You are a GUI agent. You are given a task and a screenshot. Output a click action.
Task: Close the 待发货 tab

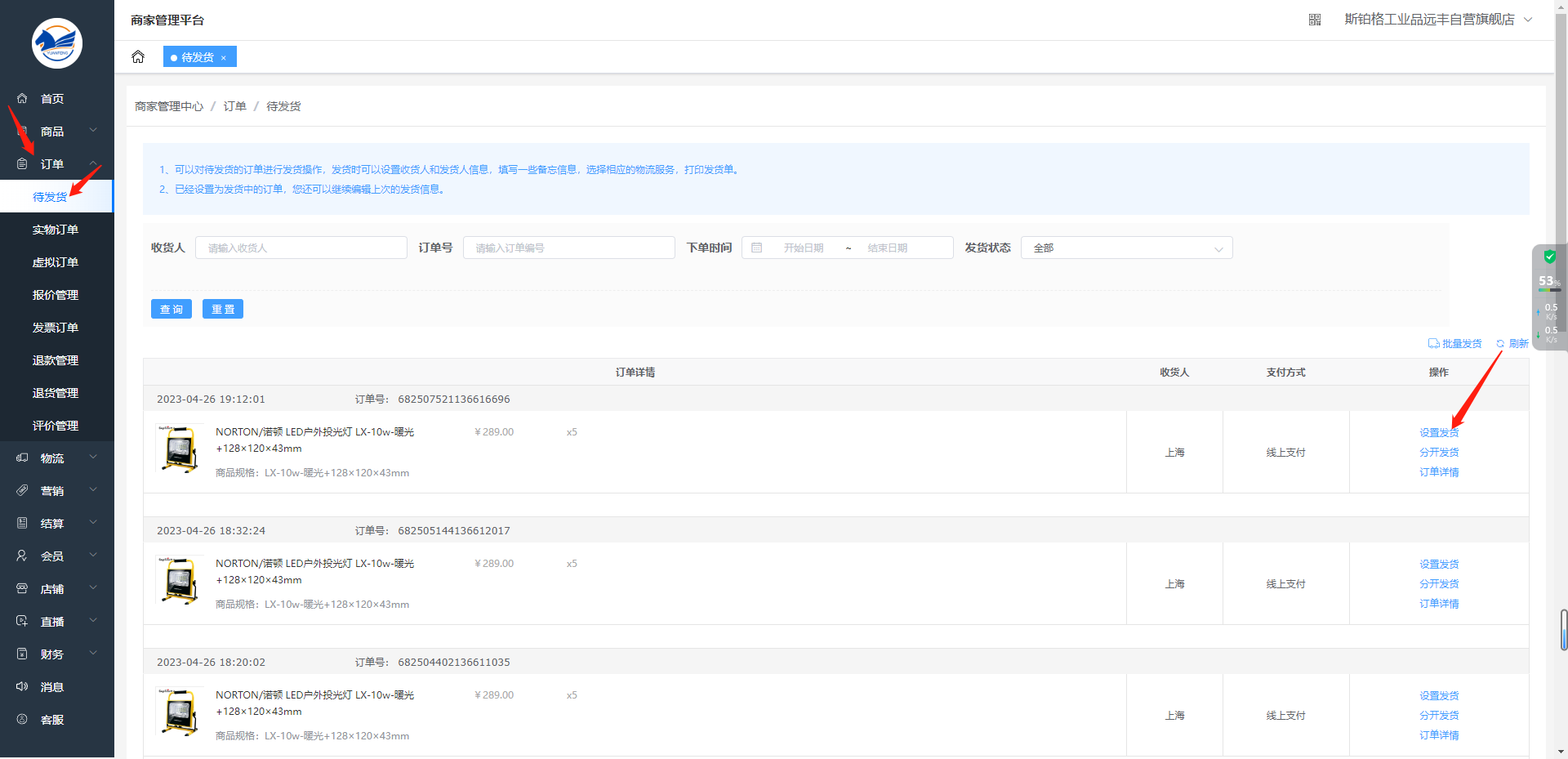[223, 57]
